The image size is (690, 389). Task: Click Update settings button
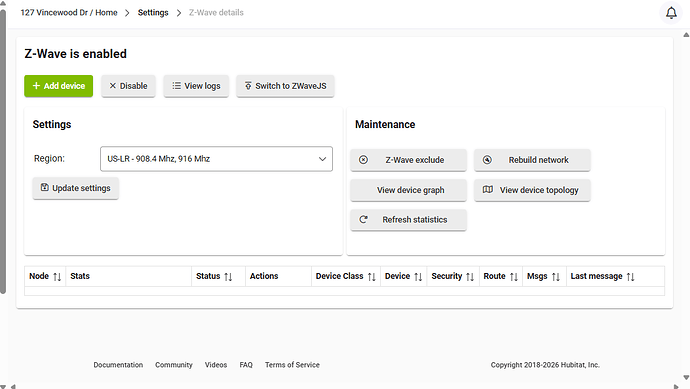pyautogui.click(x=75, y=188)
